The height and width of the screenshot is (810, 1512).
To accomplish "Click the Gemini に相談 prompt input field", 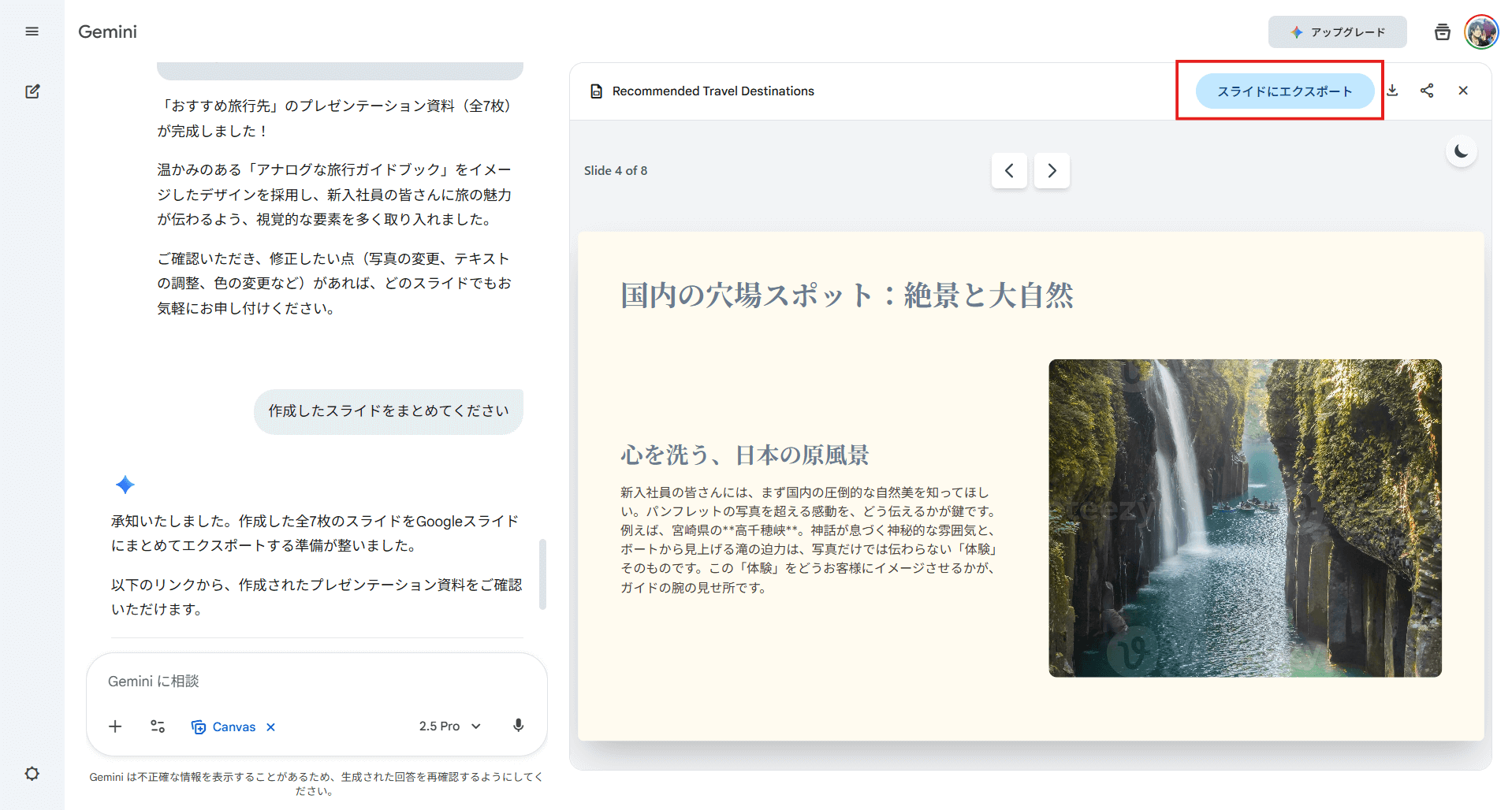I will pyautogui.click(x=315, y=682).
